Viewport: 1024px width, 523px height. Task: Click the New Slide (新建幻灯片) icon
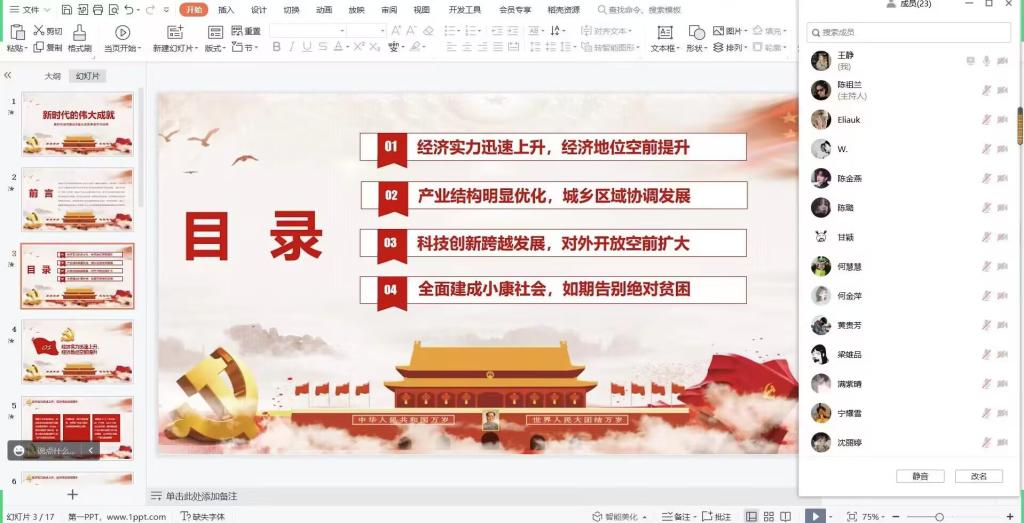[x=175, y=32]
